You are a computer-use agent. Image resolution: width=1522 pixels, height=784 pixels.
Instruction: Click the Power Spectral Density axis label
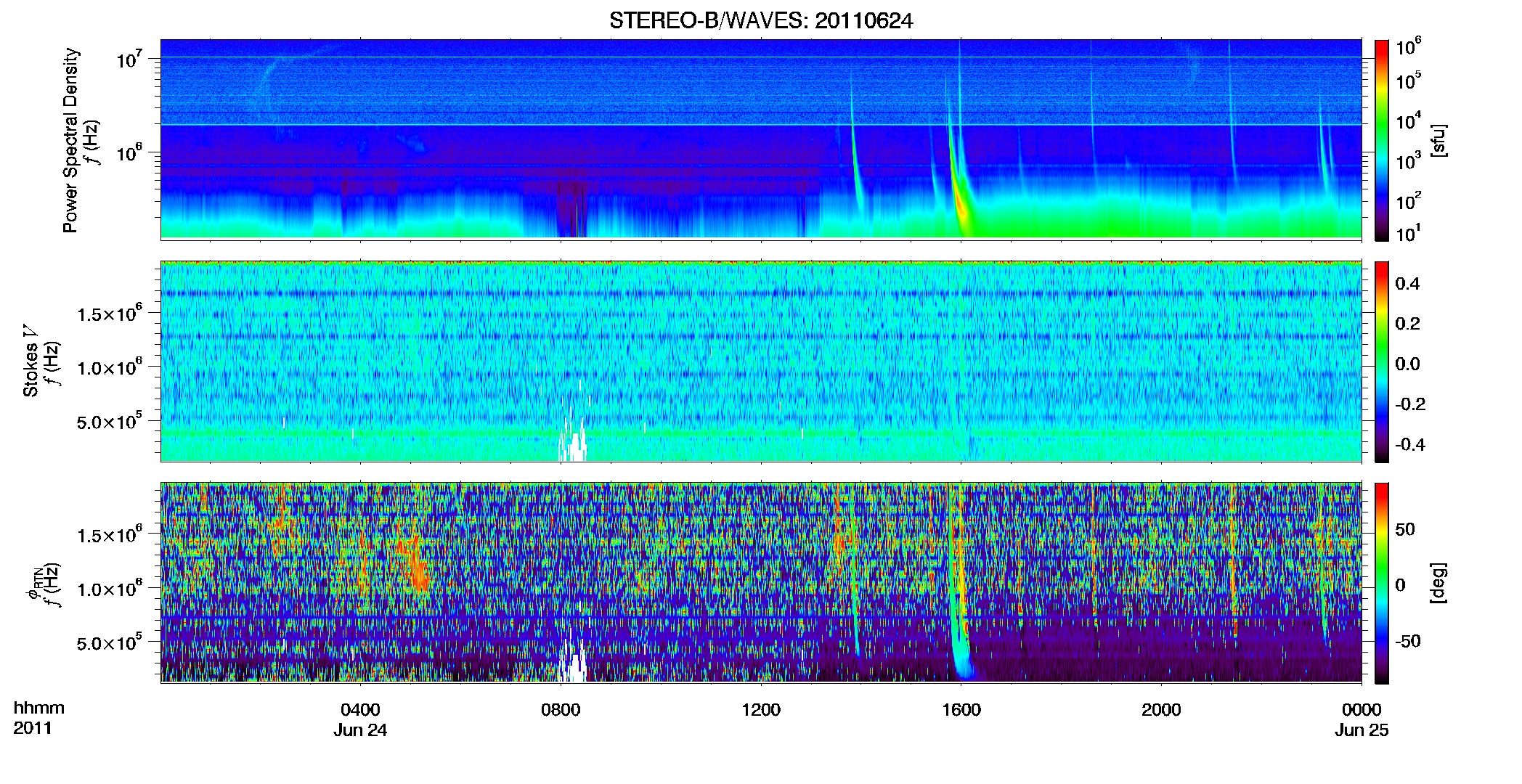(x=70, y=140)
